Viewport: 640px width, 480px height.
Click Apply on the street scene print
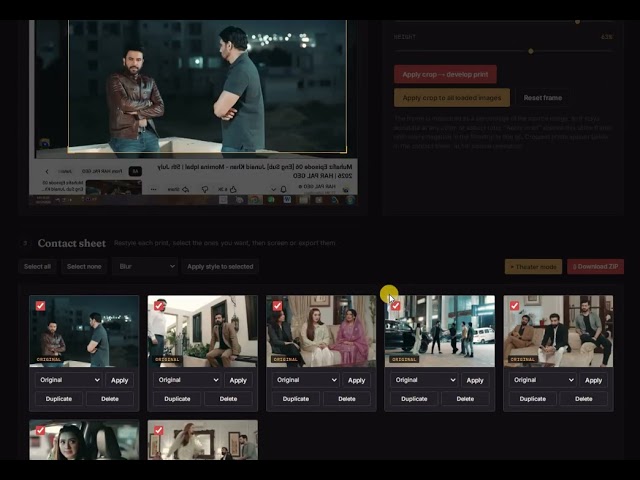(475, 380)
